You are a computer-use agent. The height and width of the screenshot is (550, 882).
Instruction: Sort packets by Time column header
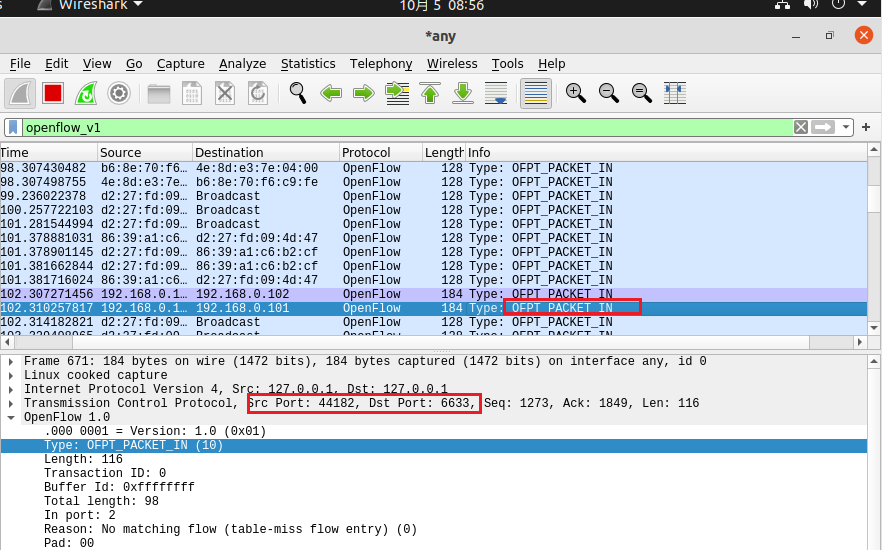point(48,152)
